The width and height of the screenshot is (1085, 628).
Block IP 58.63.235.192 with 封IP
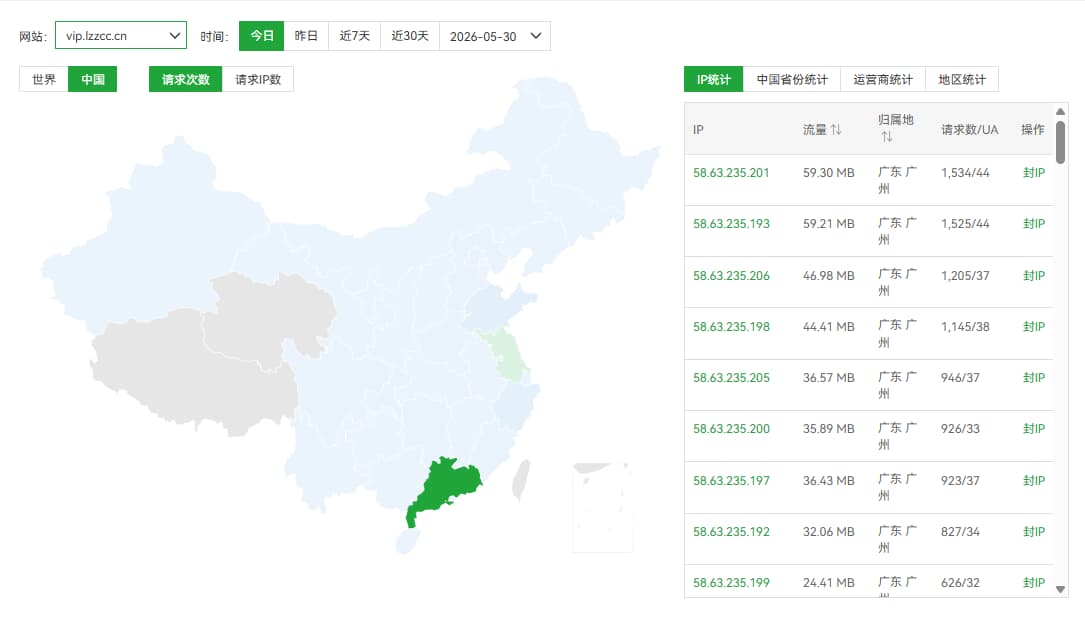click(1034, 532)
